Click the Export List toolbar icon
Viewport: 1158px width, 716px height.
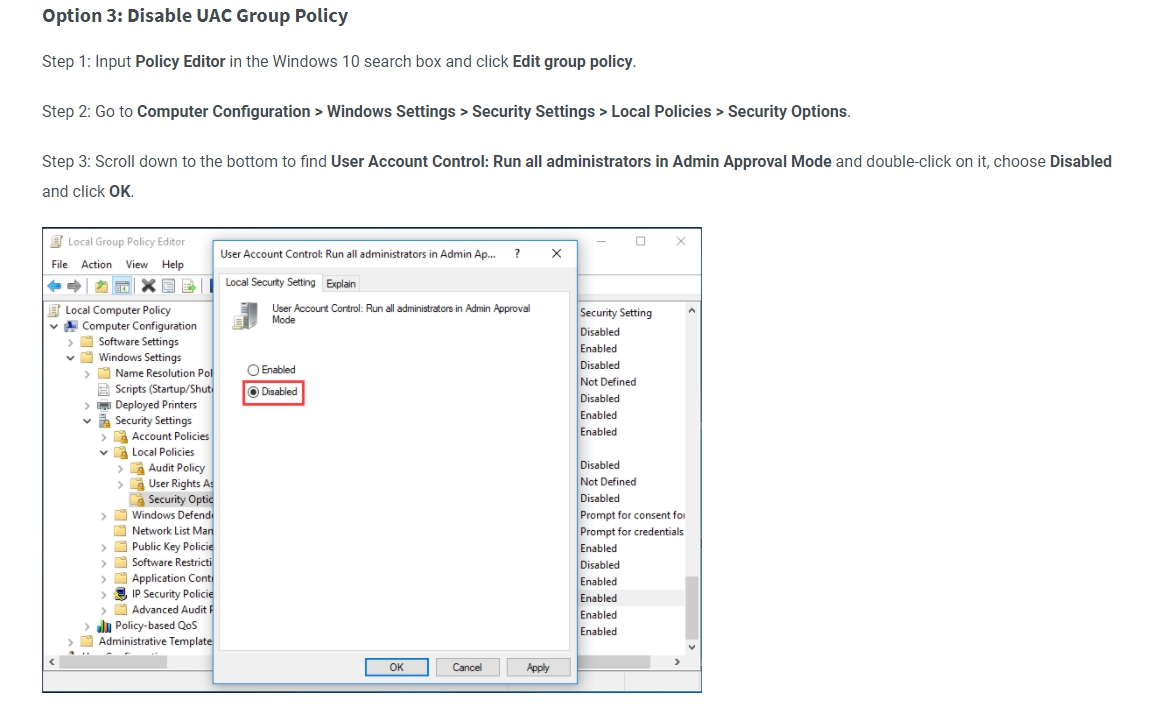coord(189,286)
